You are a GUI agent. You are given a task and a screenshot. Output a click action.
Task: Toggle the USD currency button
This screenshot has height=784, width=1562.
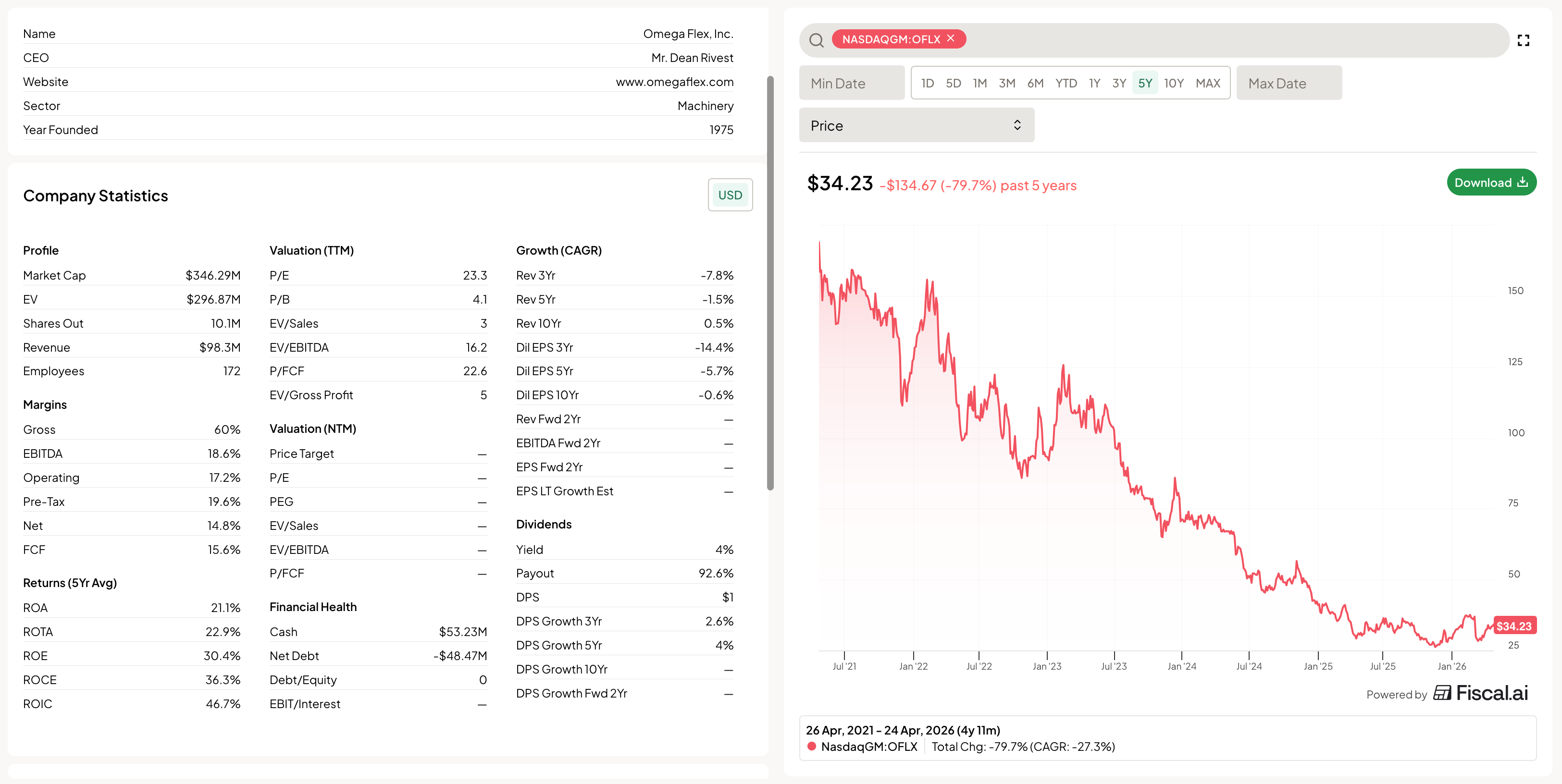(x=730, y=195)
